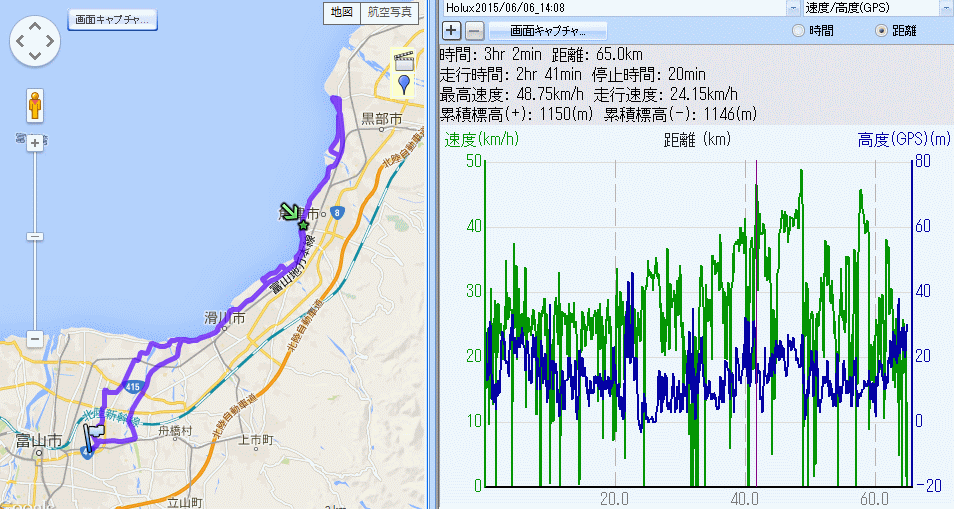
Task: Click the start flag marker on route
Action: pos(94,436)
